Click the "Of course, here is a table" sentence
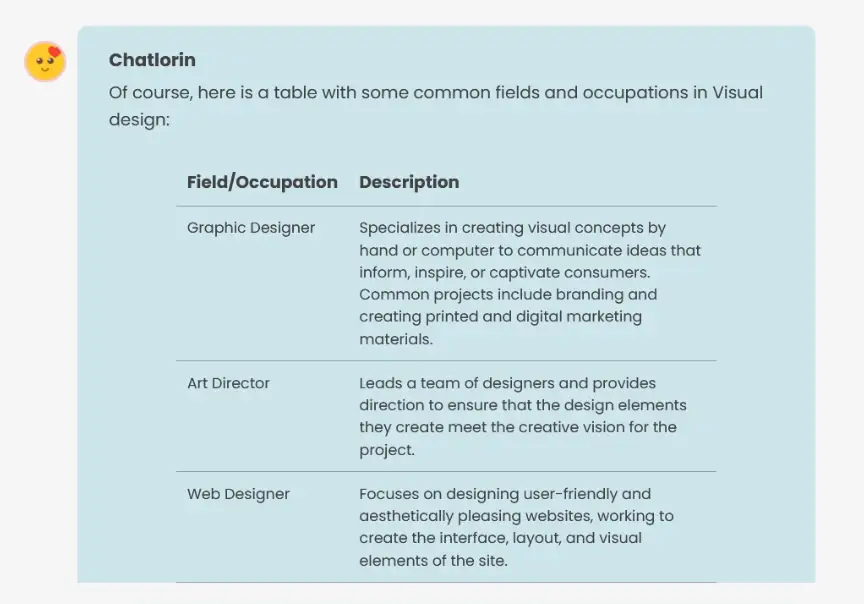This screenshot has width=864, height=604. (435, 93)
